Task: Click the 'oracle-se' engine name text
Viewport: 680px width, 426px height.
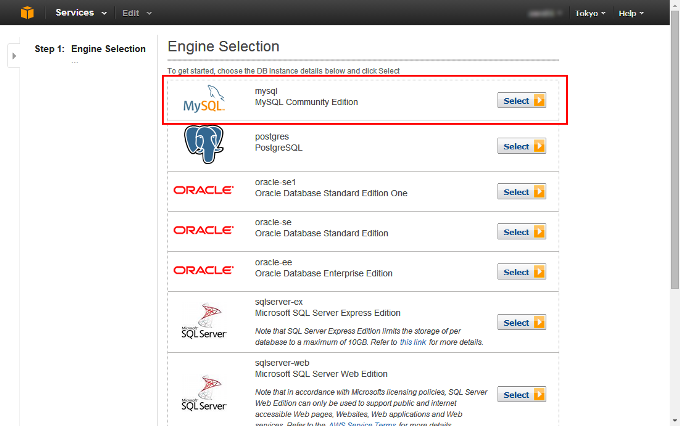Action: tap(273, 222)
